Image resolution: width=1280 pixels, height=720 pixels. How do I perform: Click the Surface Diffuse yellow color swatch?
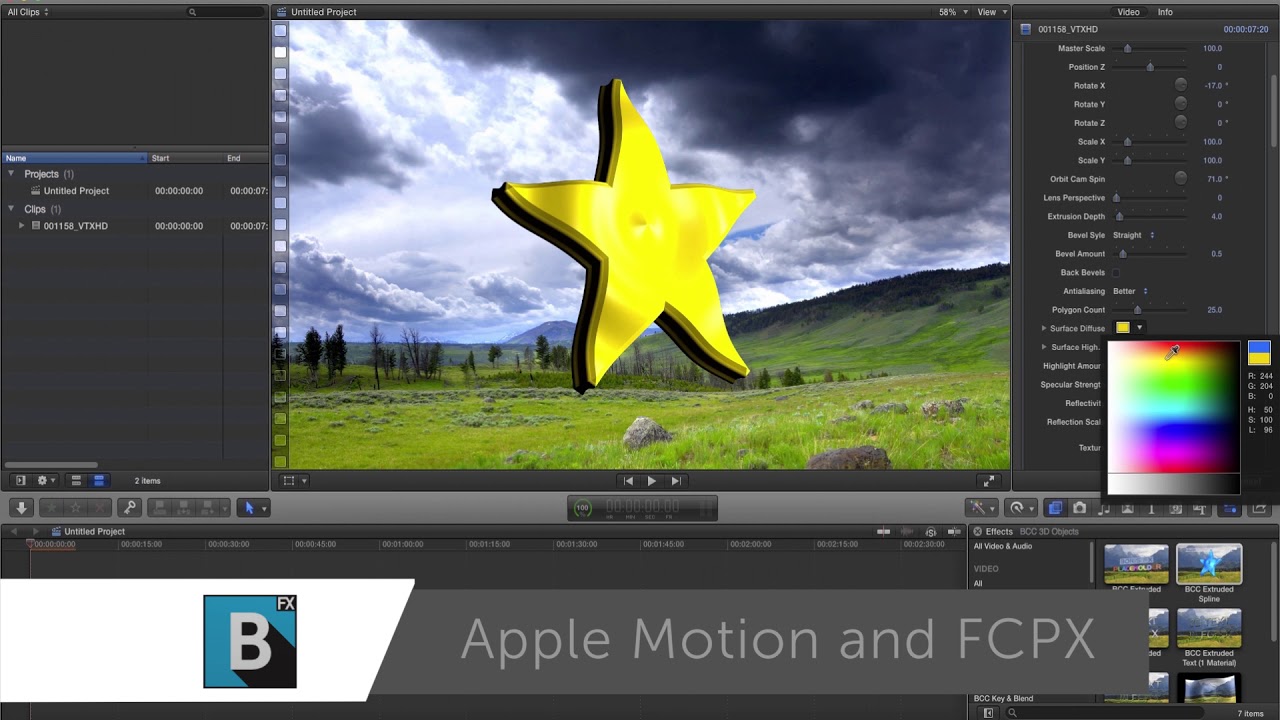1123,328
